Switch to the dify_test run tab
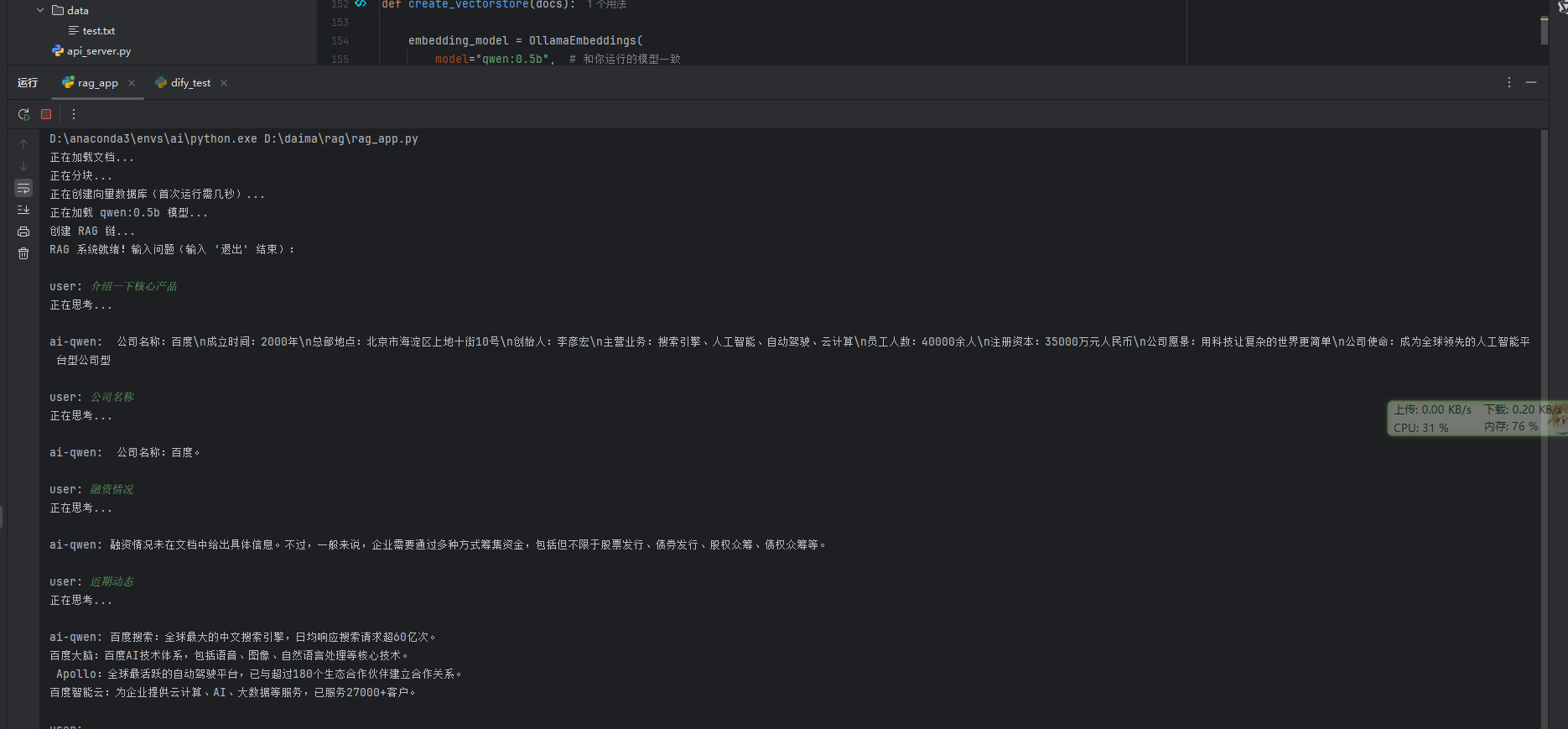This screenshot has width=1568, height=729. point(190,83)
